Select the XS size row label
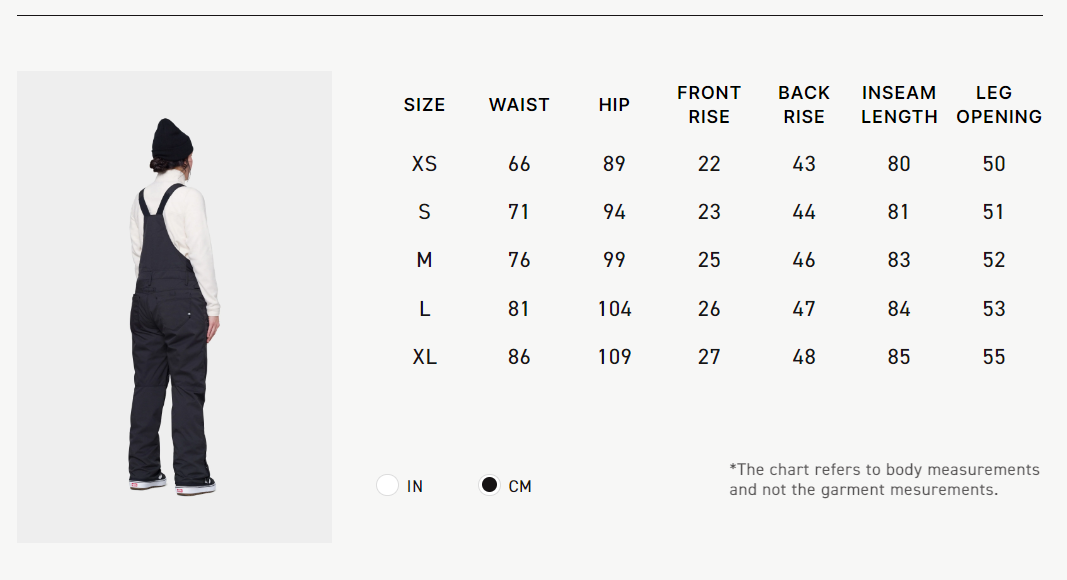This screenshot has width=1067, height=580. point(424,164)
